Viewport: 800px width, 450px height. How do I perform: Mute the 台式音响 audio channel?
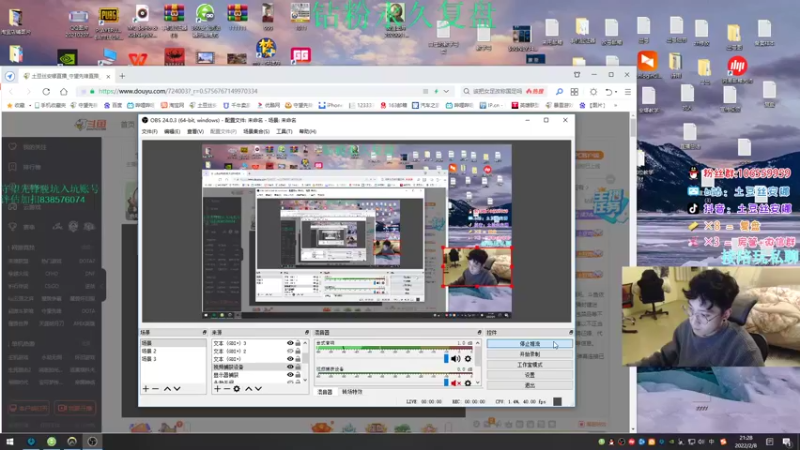click(x=456, y=359)
